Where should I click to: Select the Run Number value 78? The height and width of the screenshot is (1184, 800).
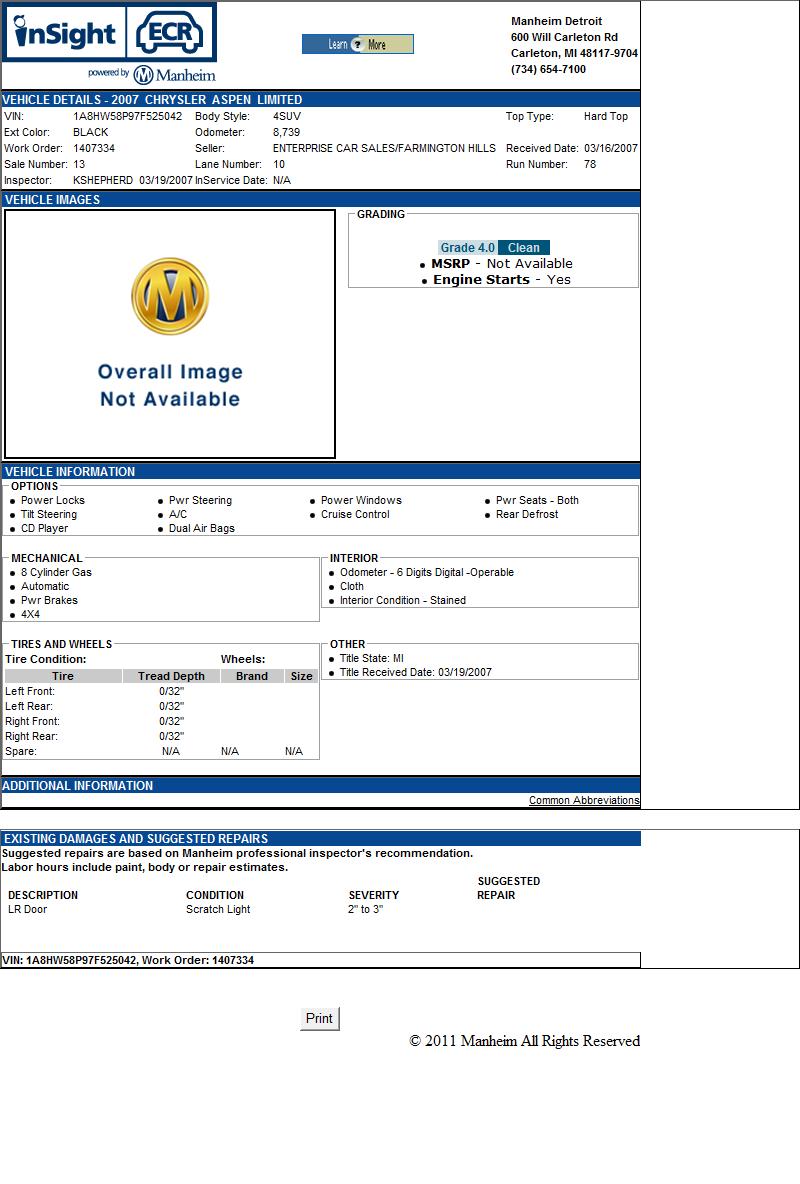(590, 164)
